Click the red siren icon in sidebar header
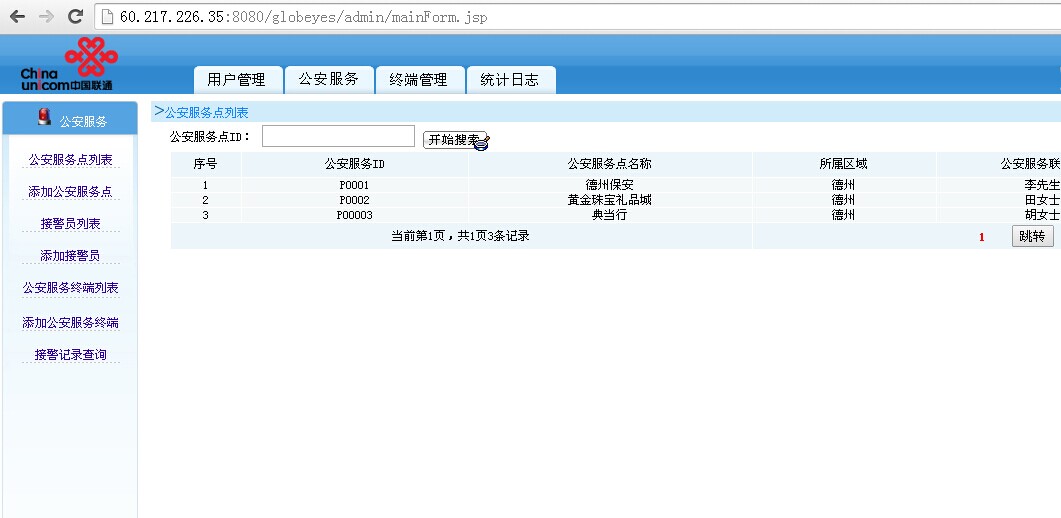 click(x=45, y=117)
